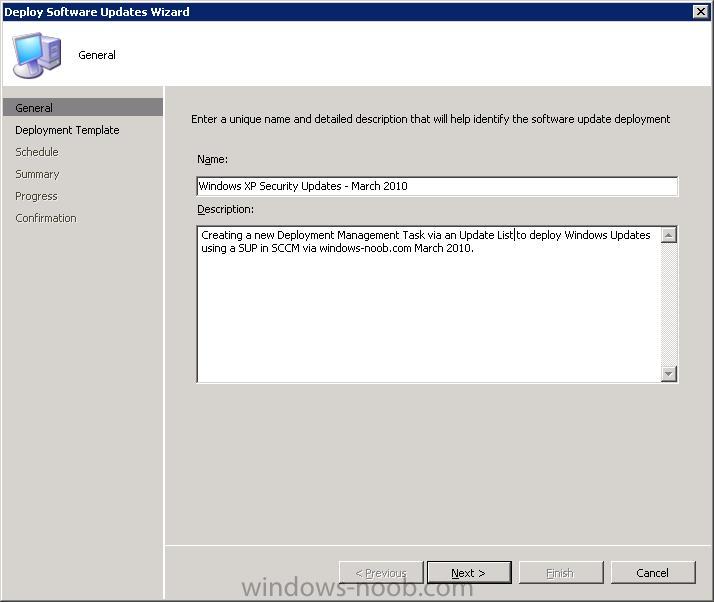Select the Progress step in sidebar
Viewport: 714px width, 602px height.
pyautogui.click(x=36, y=196)
